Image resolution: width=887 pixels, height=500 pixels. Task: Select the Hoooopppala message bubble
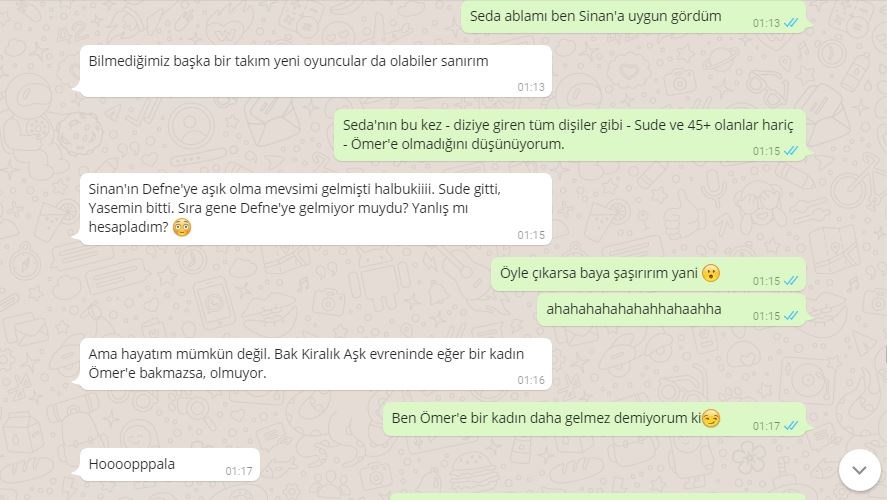click(170, 465)
